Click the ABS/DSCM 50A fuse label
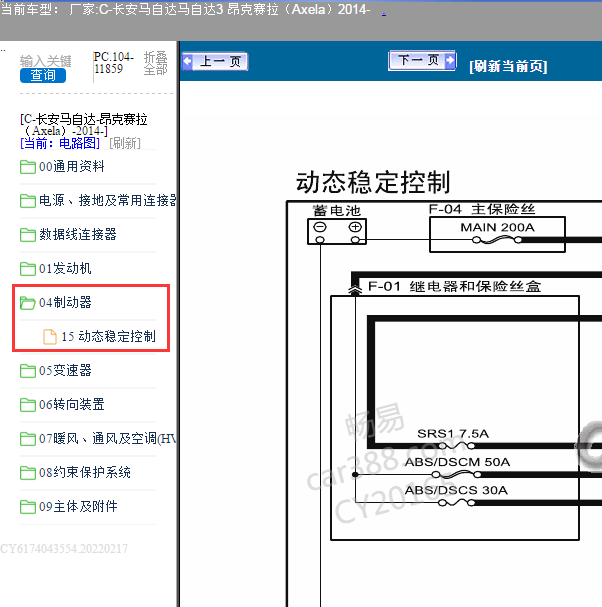The height and width of the screenshot is (607, 602). pyautogui.click(x=458, y=462)
